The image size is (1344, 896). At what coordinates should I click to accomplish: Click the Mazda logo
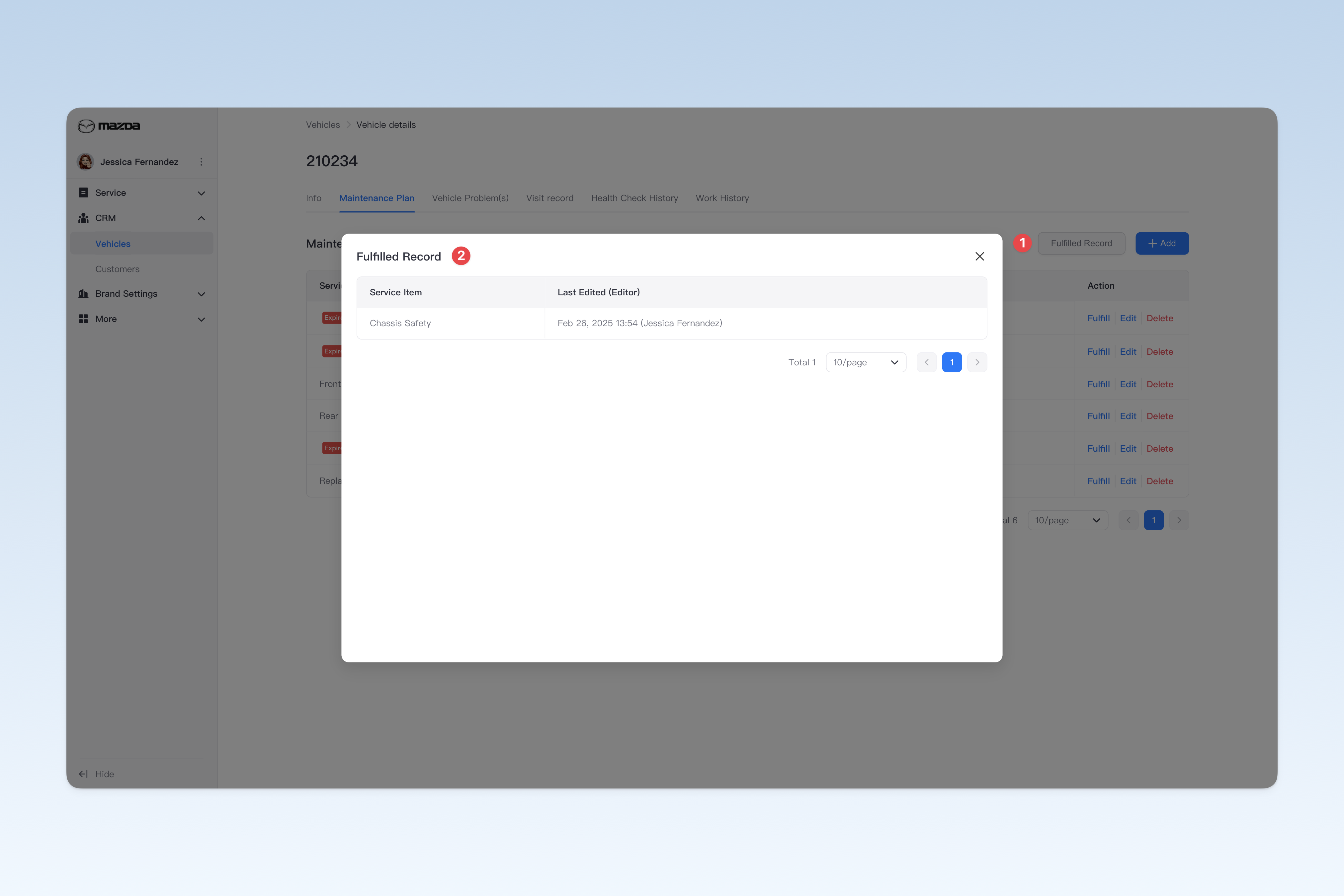tap(109, 126)
